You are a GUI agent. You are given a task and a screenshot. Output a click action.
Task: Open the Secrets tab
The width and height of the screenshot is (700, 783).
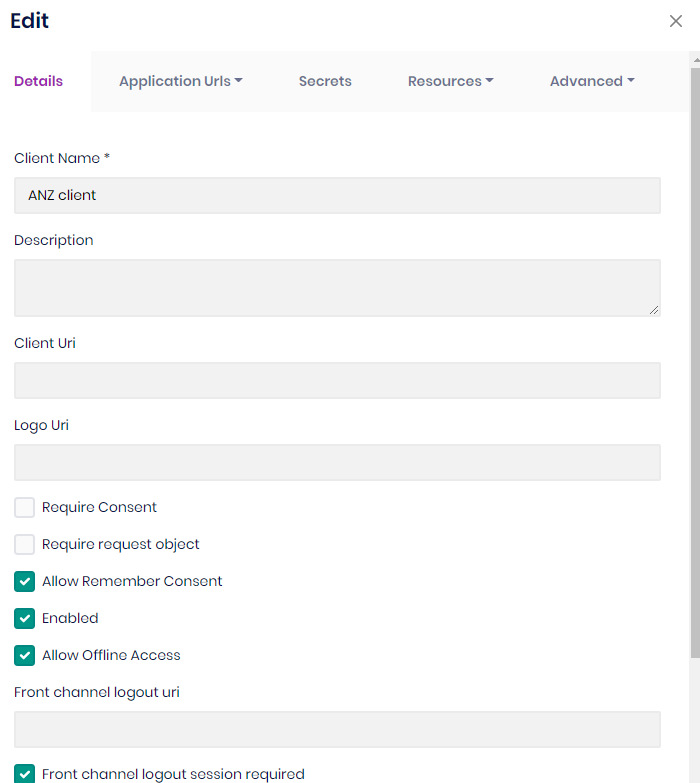tap(325, 81)
